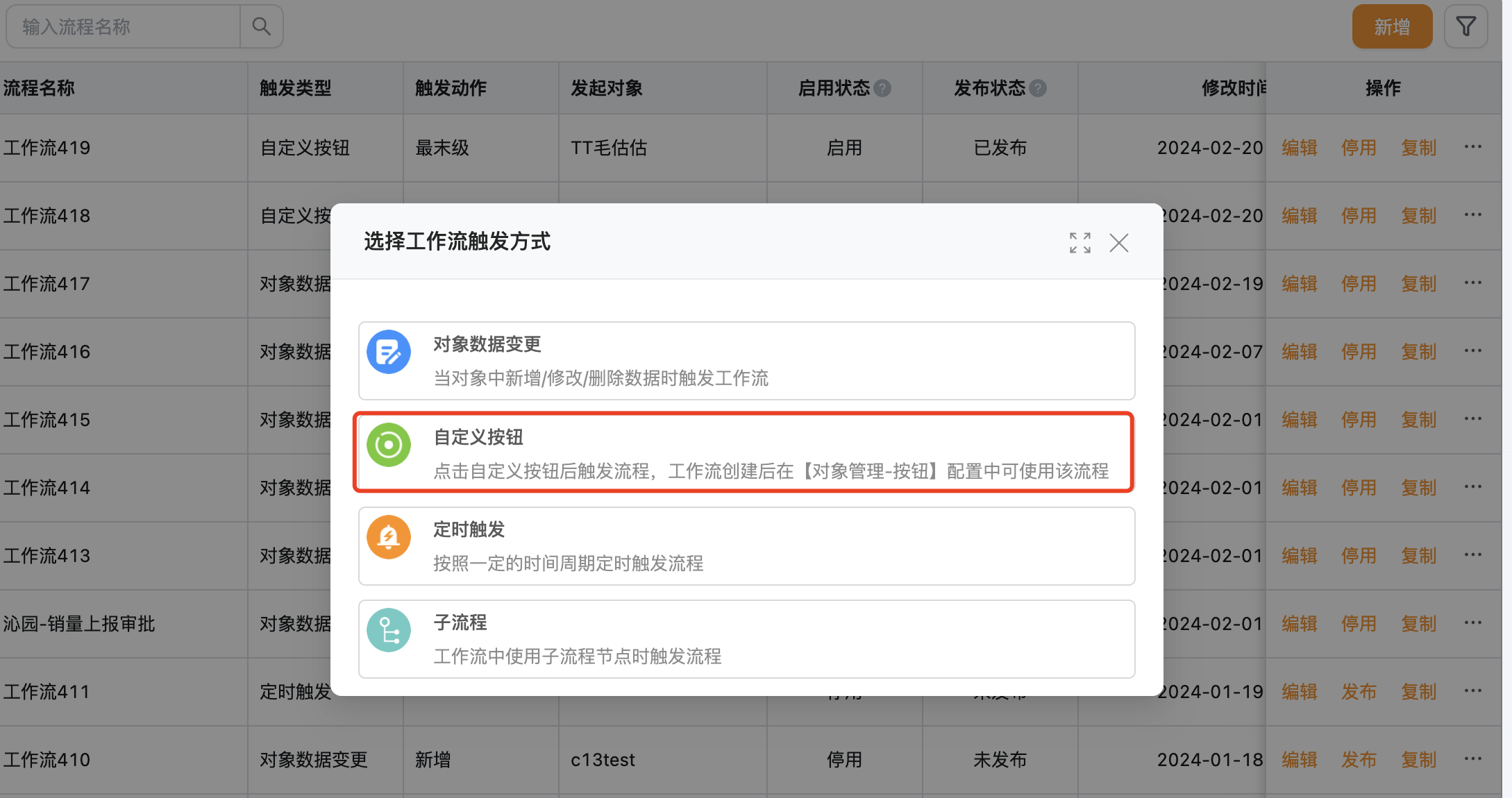Viewport: 1512px width, 798px height.
Task: Click 复制 for 工作流411
Action: [1418, 692]
